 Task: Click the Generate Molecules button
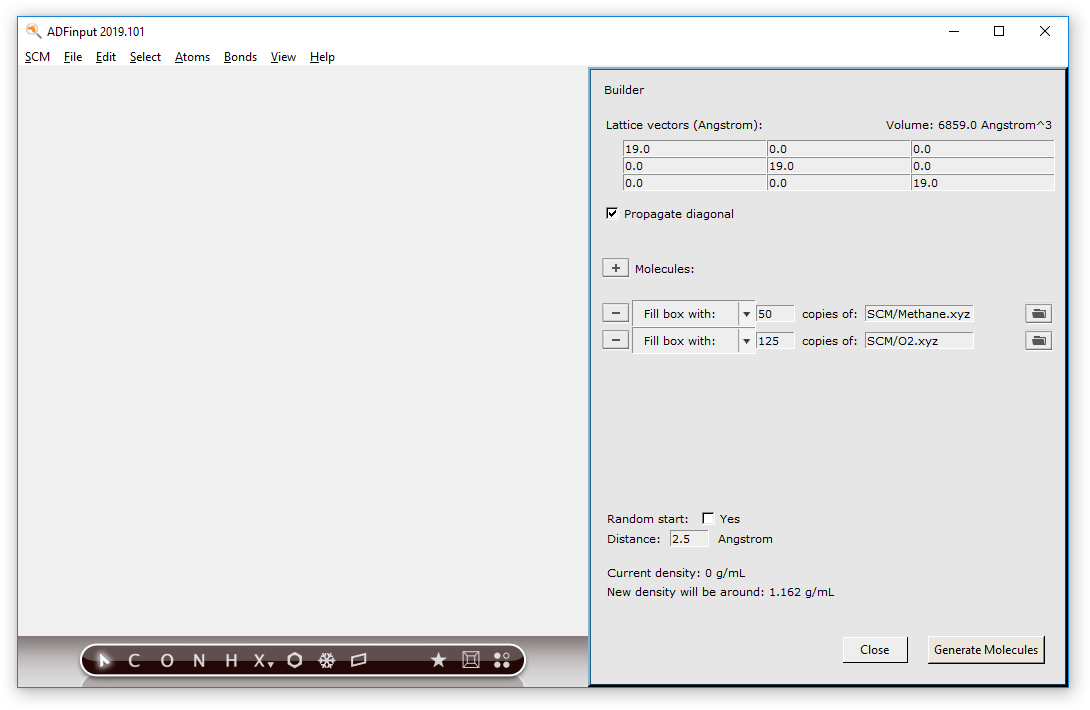point(986,650)
